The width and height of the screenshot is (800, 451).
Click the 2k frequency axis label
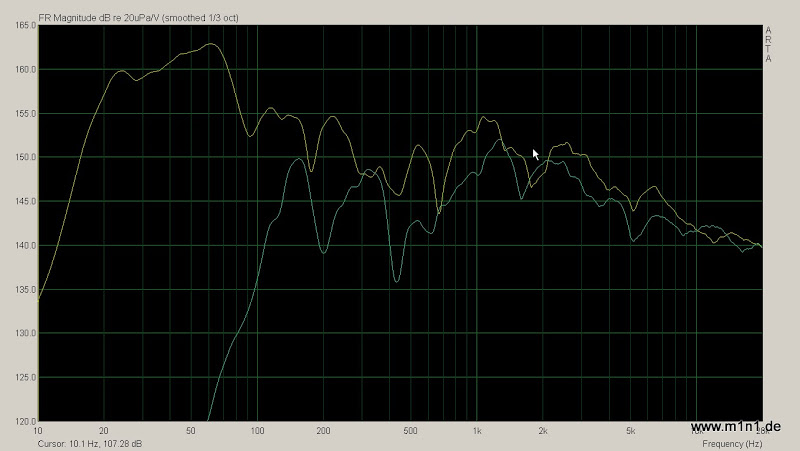click(x=543, y=432)
